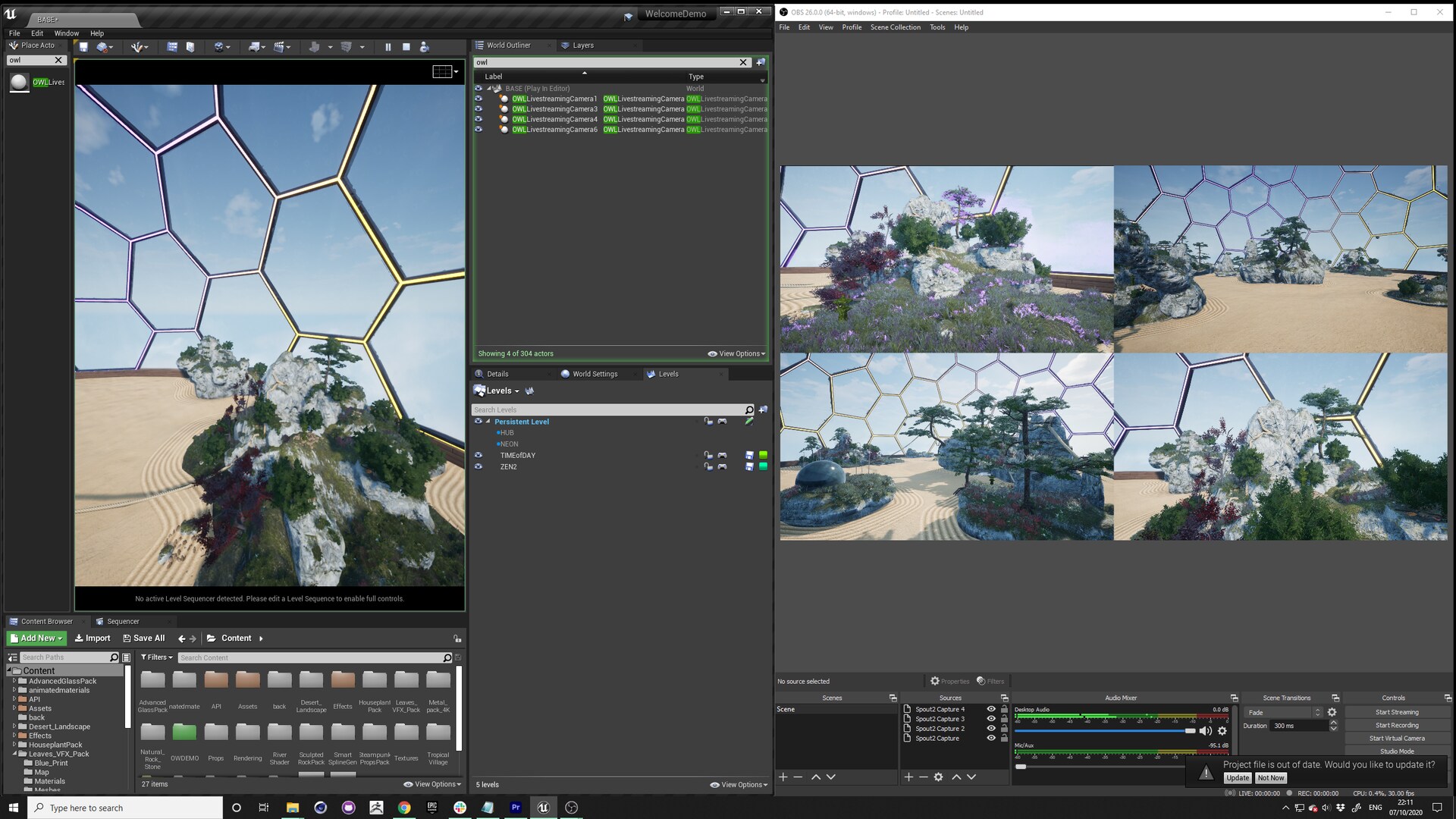The width and height of the screenshot is (1456, 819).
Task: Adjust the Desktop Audio volume slider handle
Action: click(1190, 731)
